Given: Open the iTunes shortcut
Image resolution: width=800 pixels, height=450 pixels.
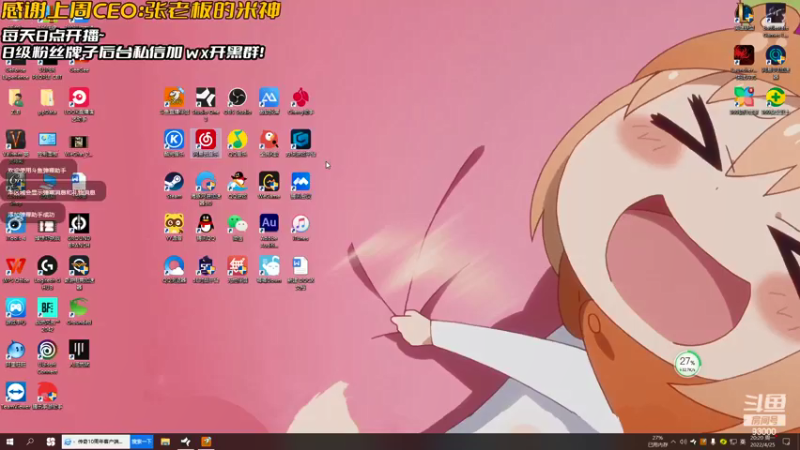Looking at the screenshot, I should [x=301, y=223].
